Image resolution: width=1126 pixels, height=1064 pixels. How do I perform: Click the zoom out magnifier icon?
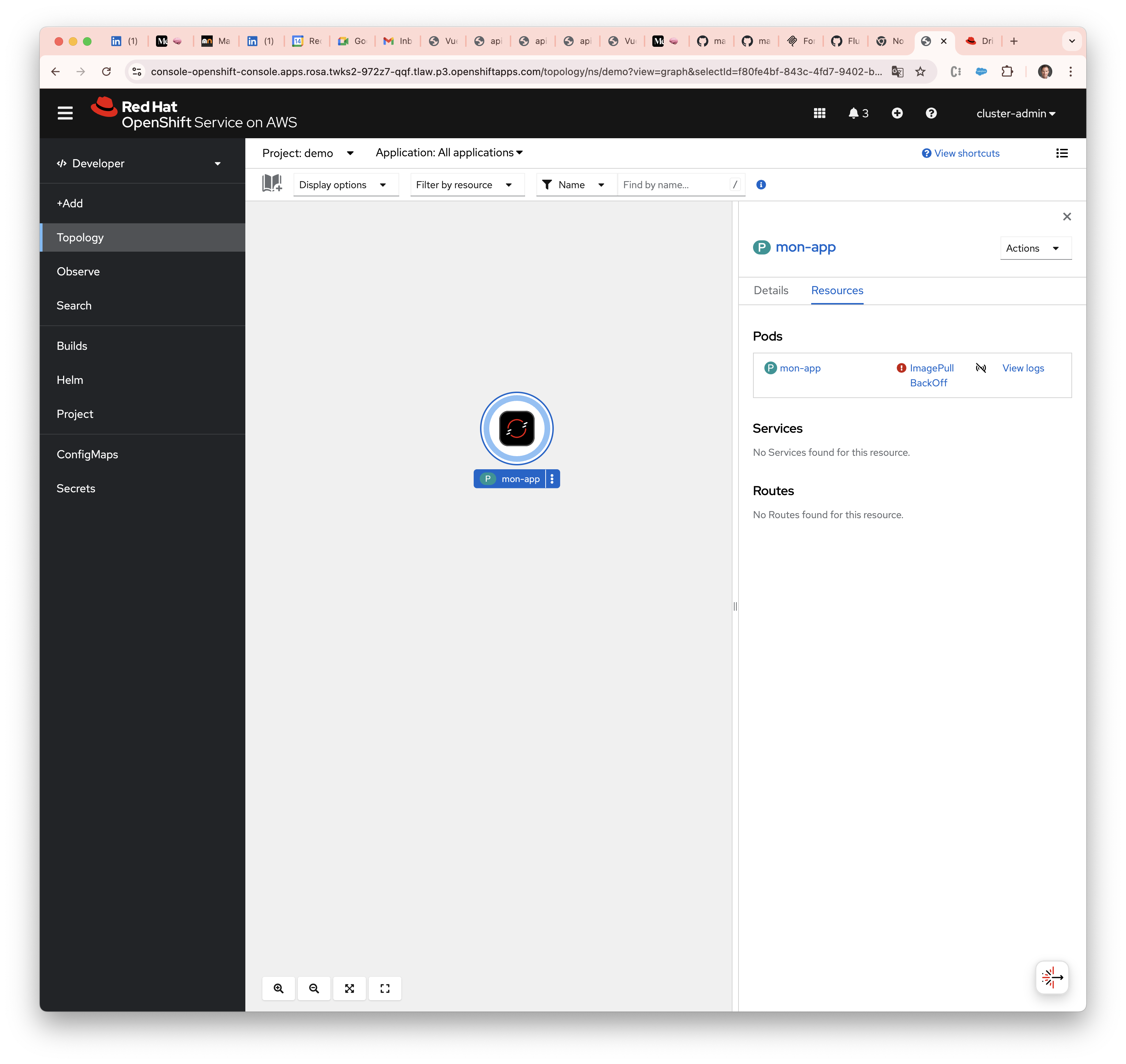[x=314, y=989]
